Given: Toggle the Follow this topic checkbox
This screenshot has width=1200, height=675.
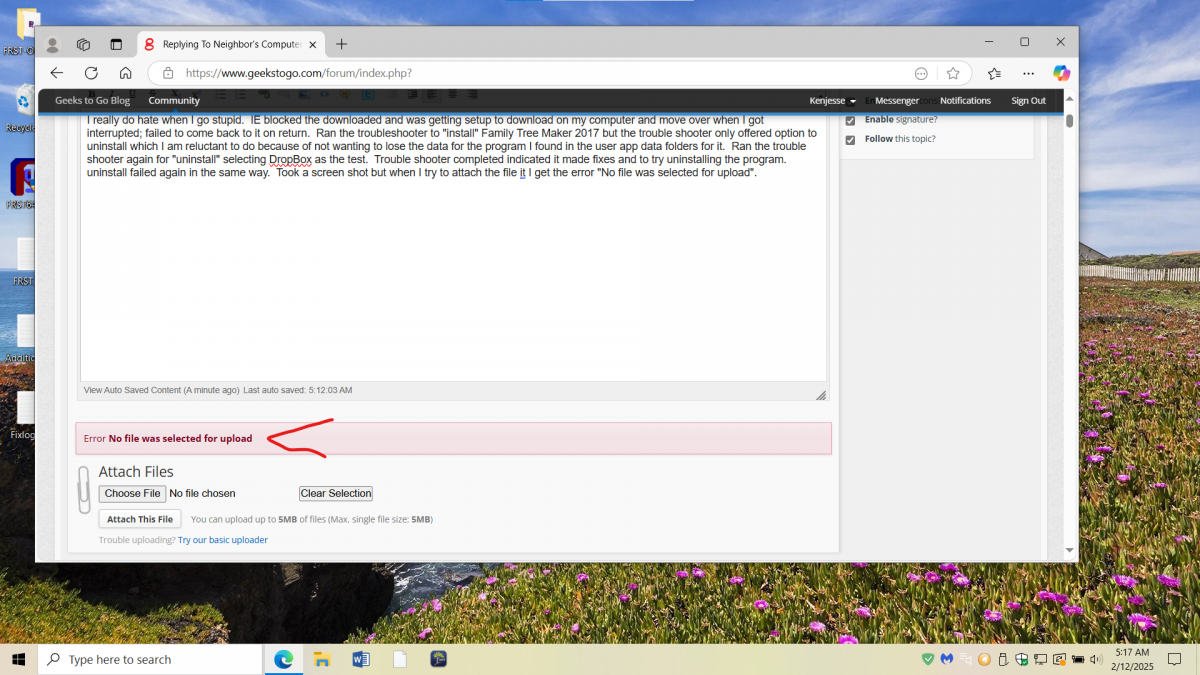Looking at the screenshot, I should [x=851, y=140].
